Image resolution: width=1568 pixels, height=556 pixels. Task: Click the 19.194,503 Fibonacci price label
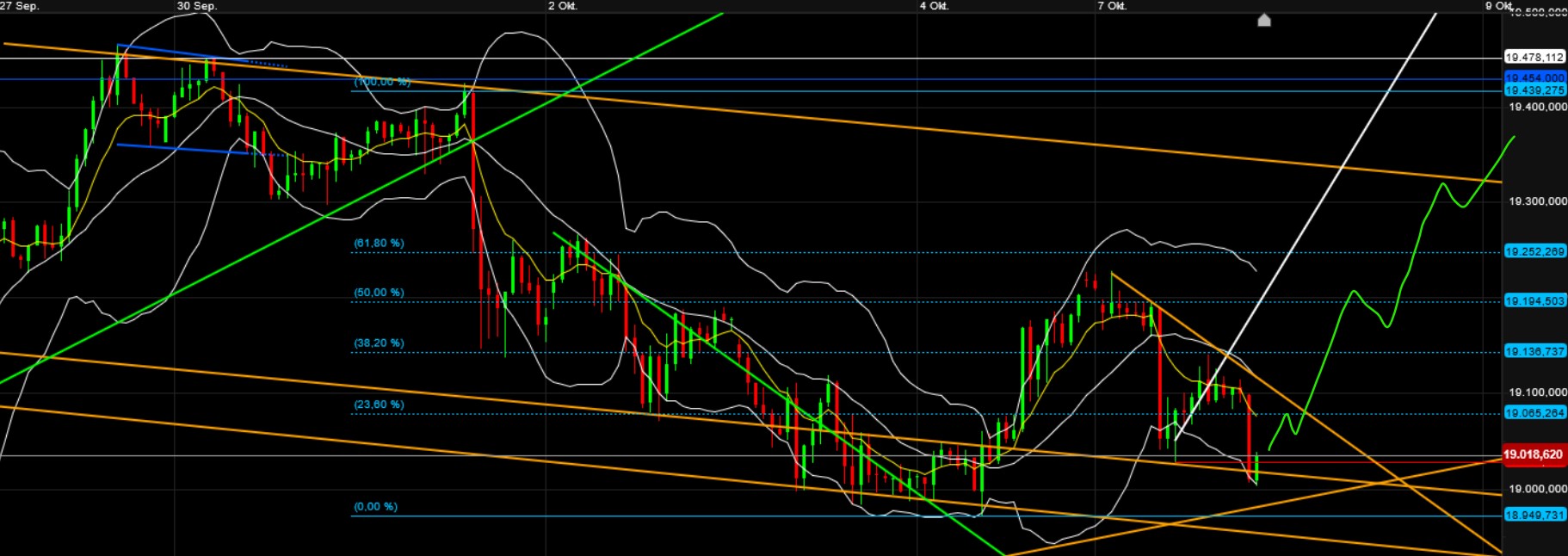pos(1534,300)
